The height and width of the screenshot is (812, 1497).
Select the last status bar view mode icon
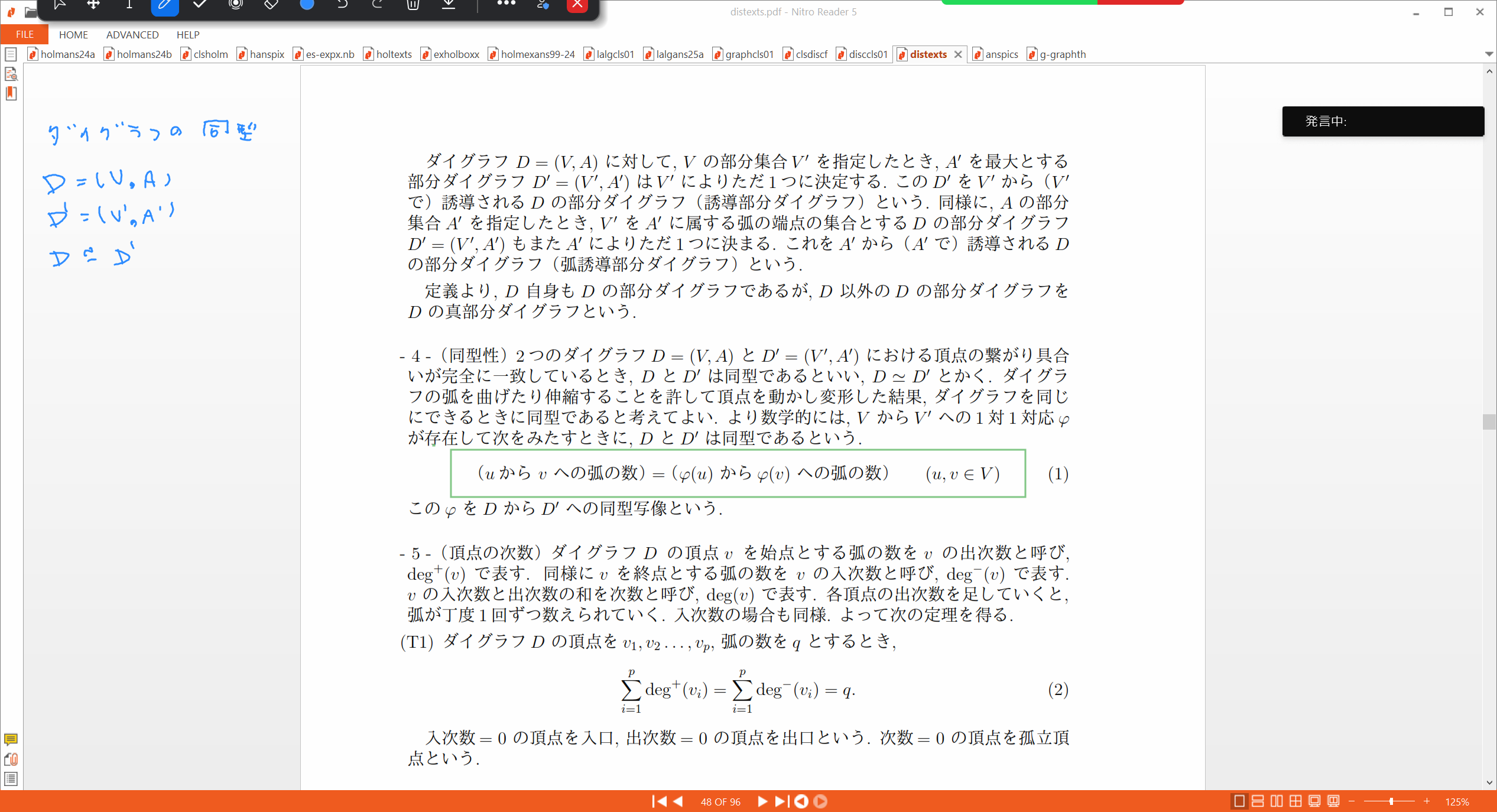(x=1333, y=801)
